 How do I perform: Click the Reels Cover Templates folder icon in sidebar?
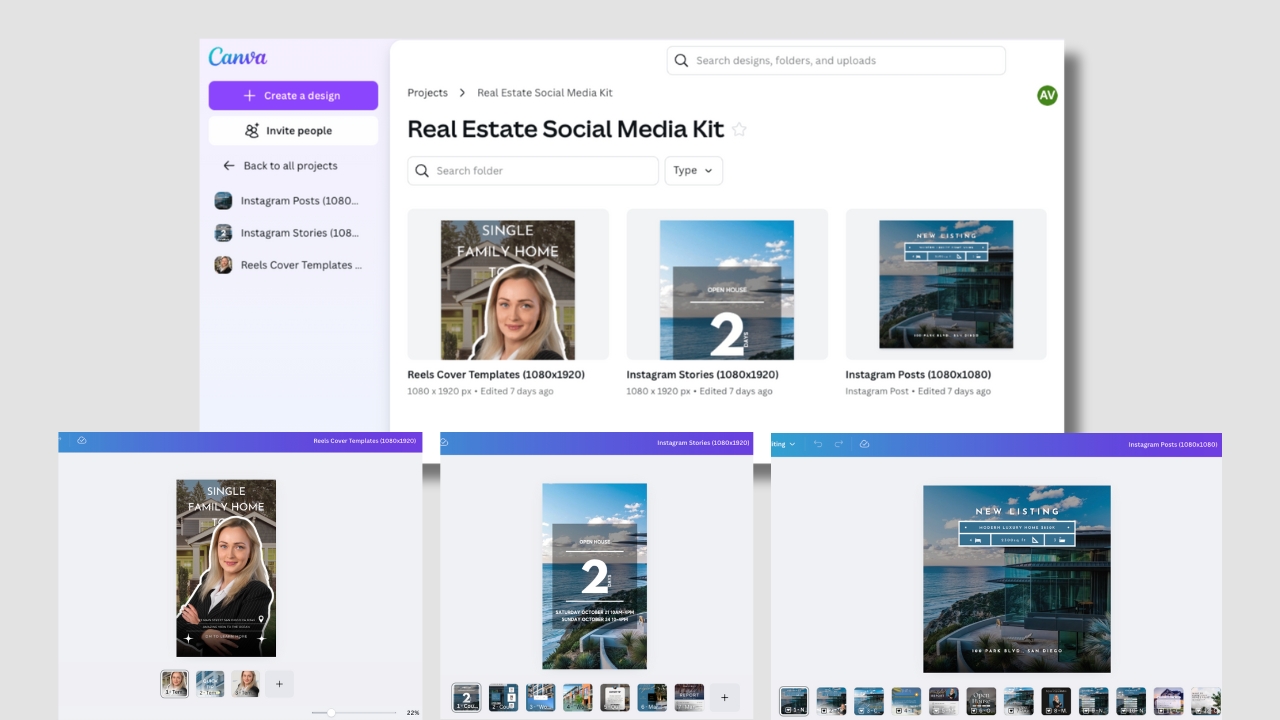[223, 264]
